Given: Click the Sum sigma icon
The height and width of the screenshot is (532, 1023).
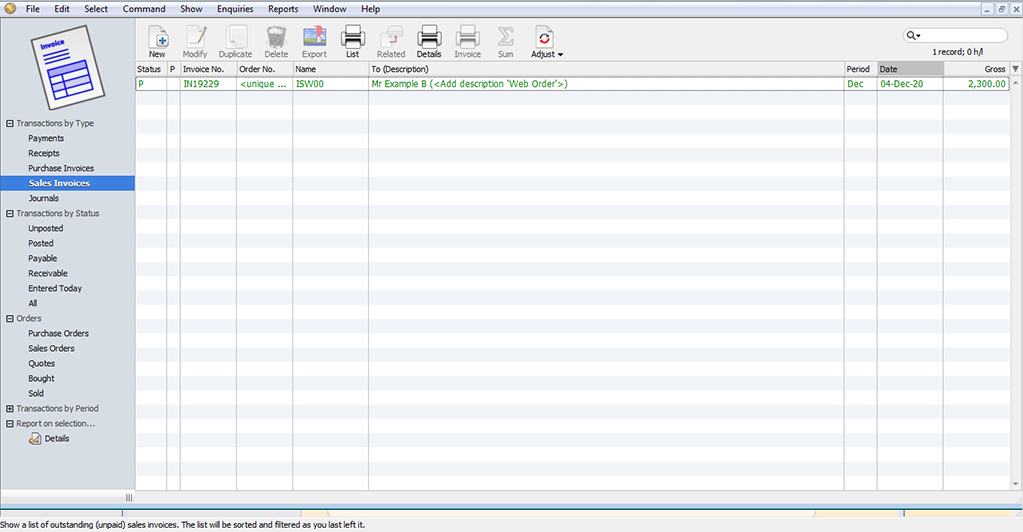Looking at the screenshot, I should [x=506, y=42].
